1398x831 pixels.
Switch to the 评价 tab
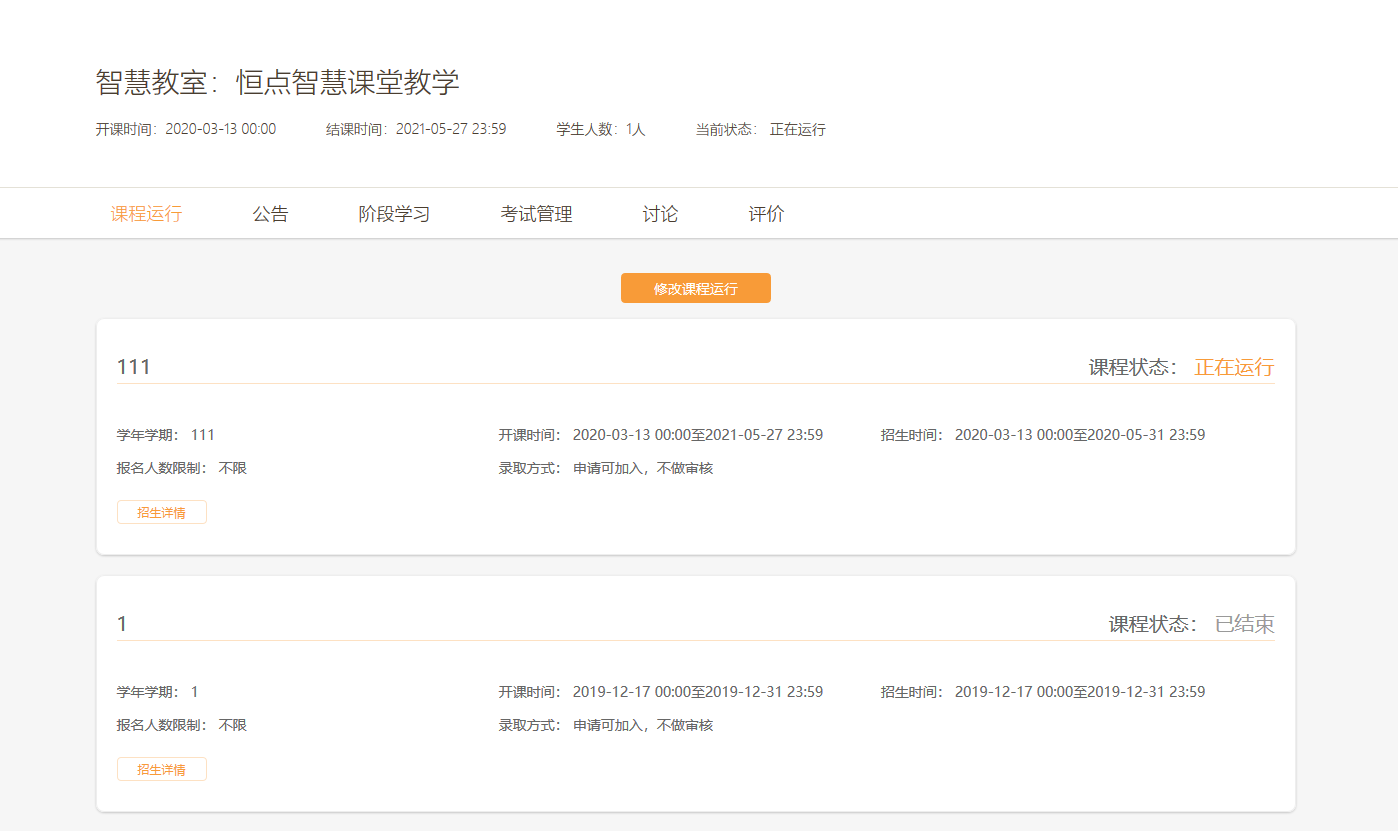click(766, 214)
